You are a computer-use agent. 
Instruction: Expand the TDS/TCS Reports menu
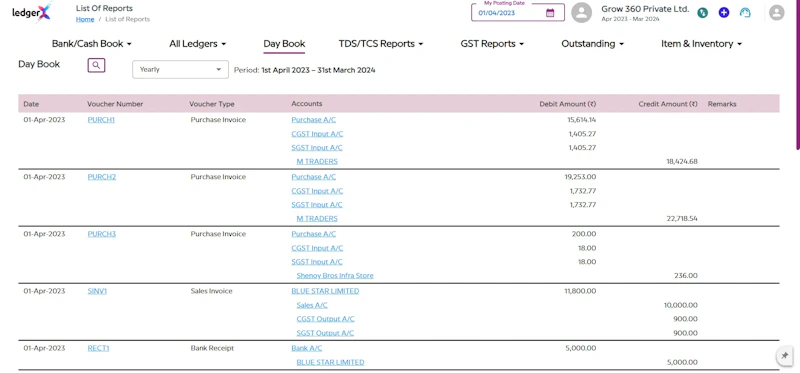[x=381, y=44]
